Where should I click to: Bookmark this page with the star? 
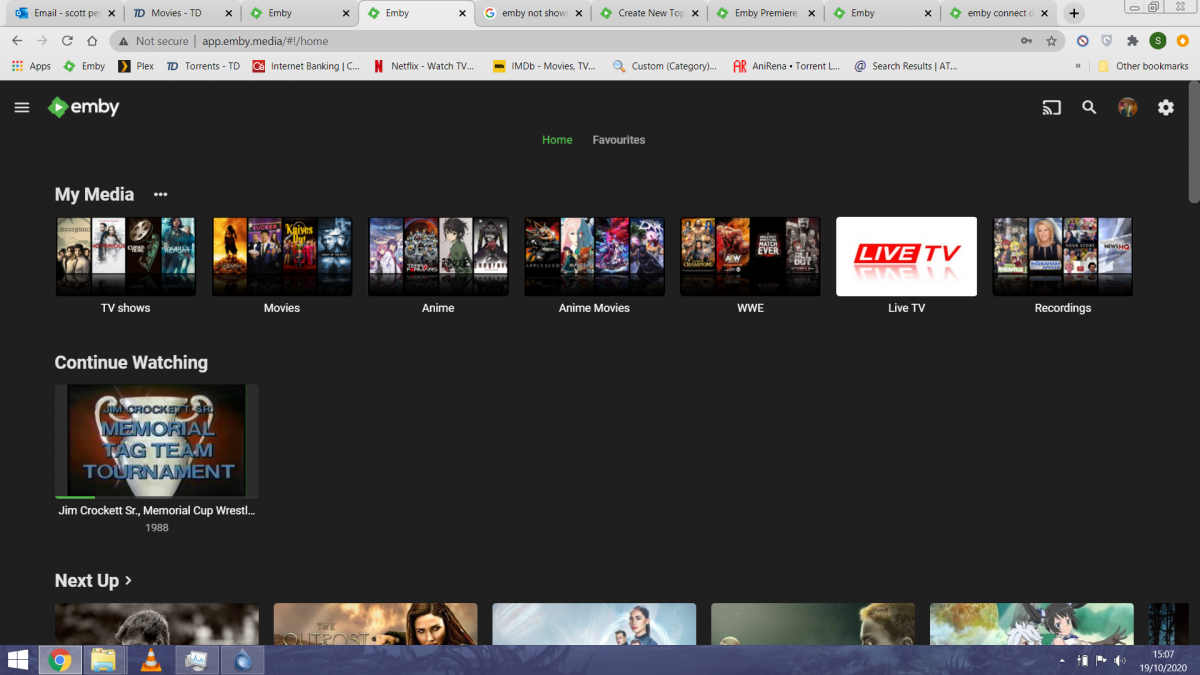1051,41
